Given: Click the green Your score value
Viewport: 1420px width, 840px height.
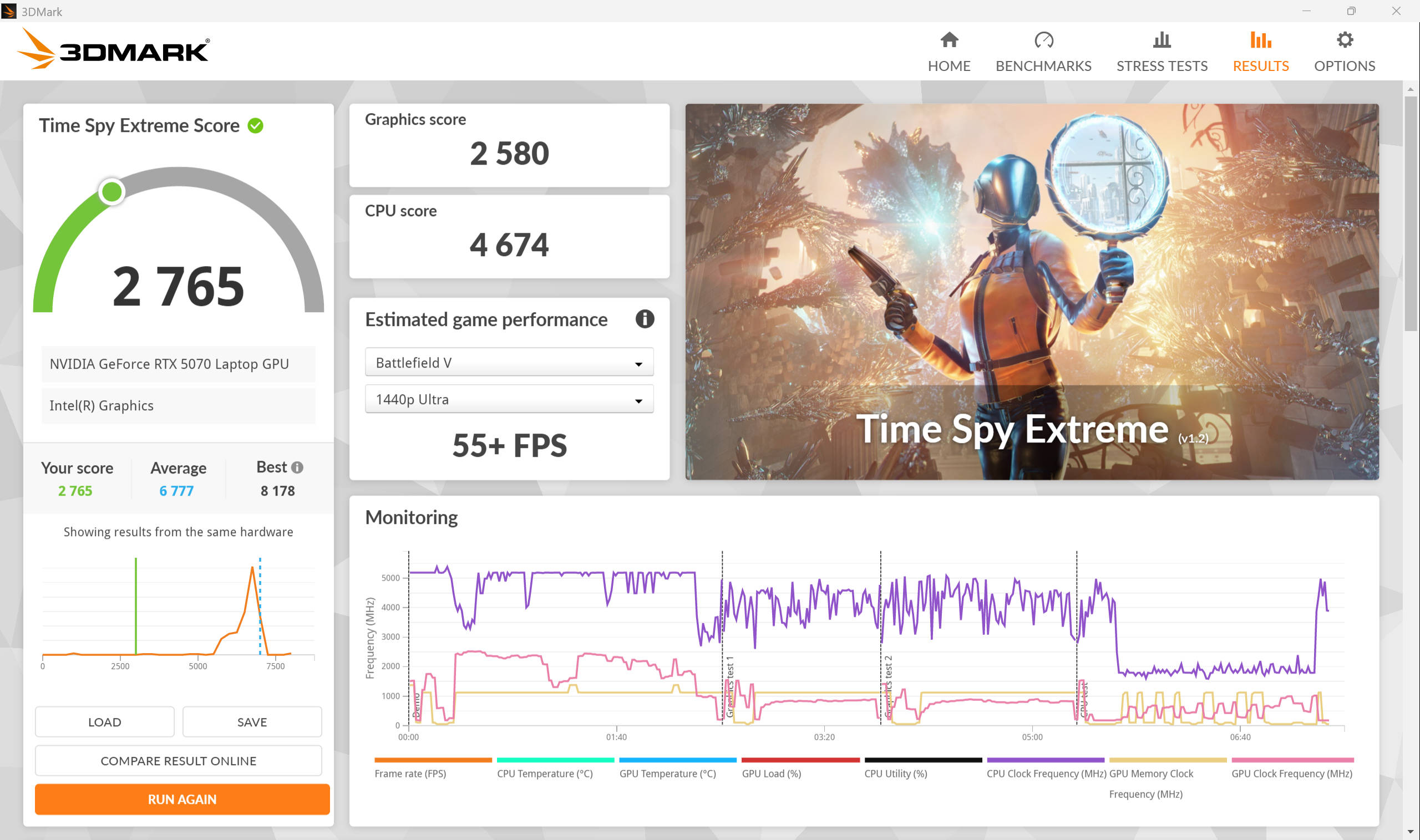Looking at the screenshot, I should point(75,491).
